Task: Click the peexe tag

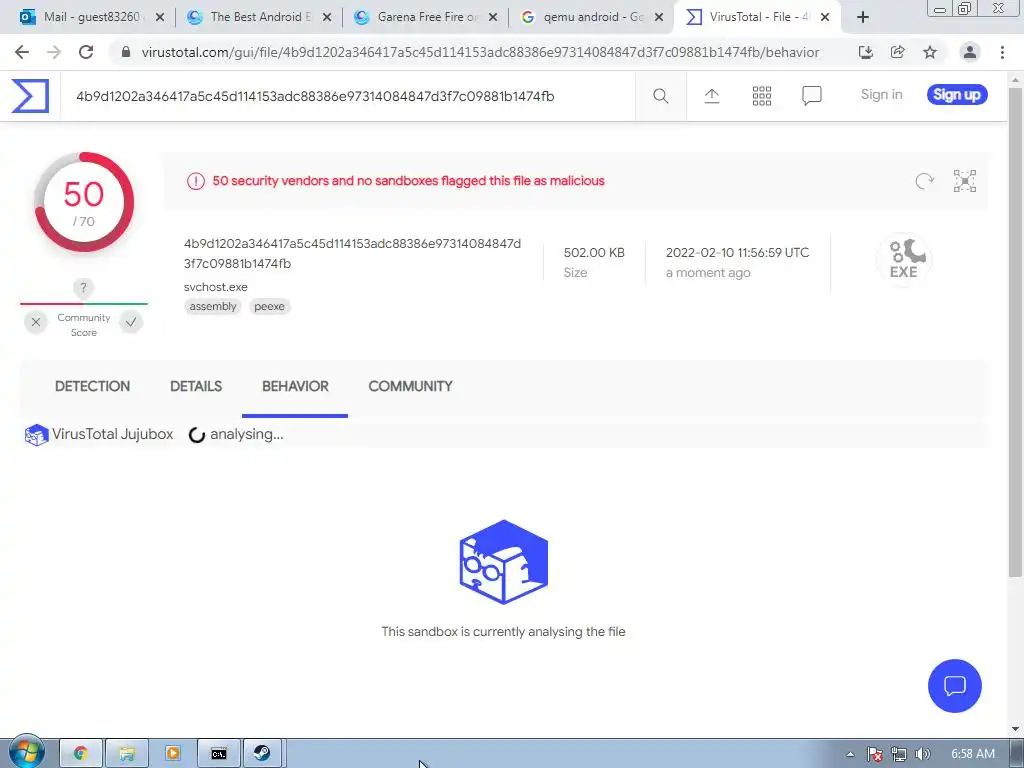Action: [269, 306]
